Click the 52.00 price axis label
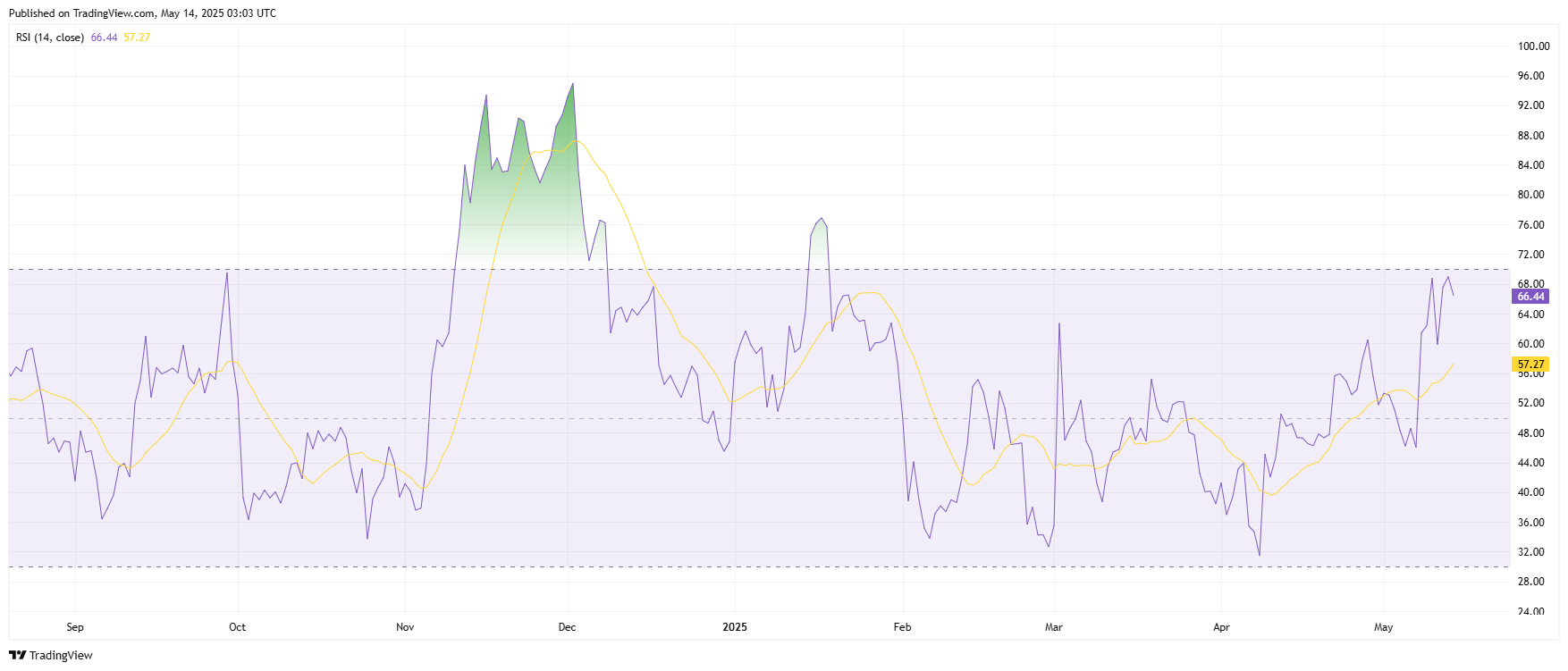Image resolution: width=1568 pixels, height=671 pixels. [x=1531, y=403]
